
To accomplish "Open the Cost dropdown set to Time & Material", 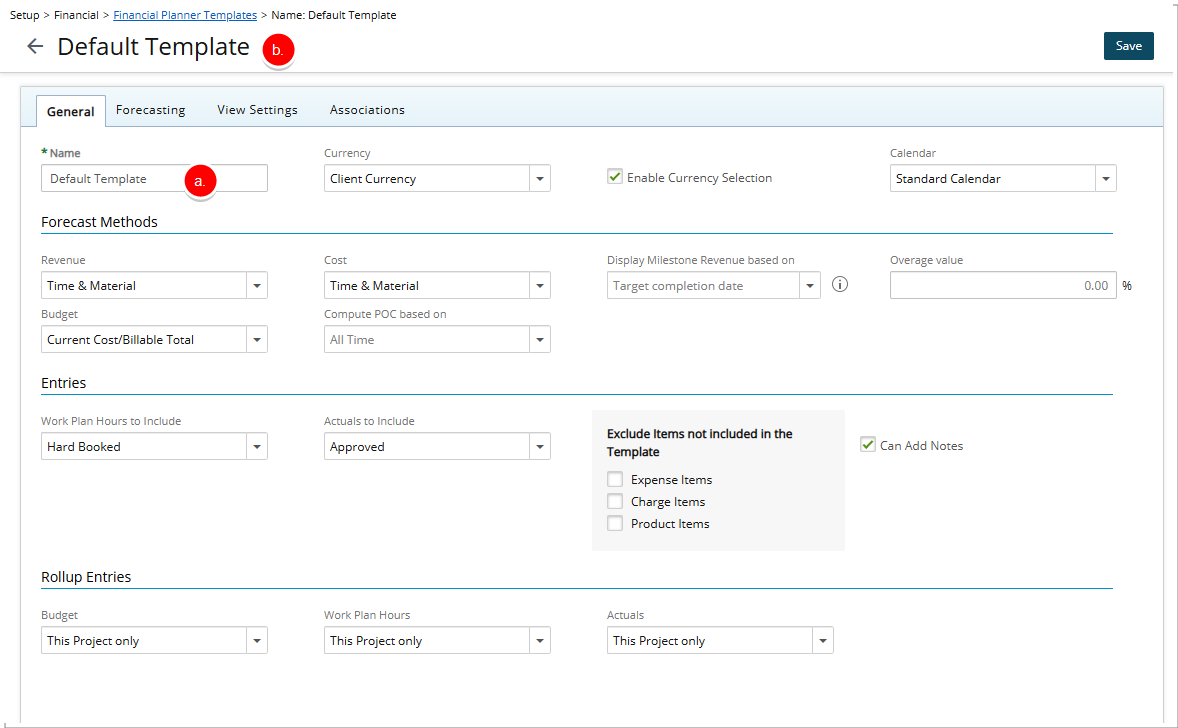I will click(x=539, y=285).
